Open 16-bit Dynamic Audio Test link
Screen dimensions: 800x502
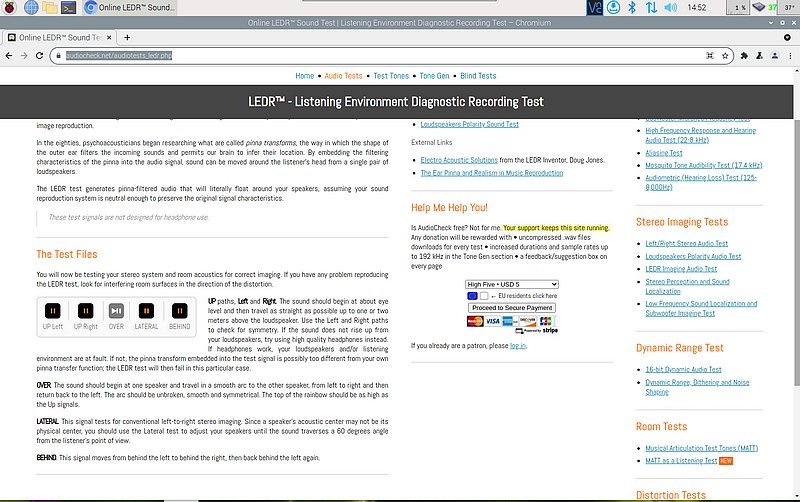pos(684,369)
